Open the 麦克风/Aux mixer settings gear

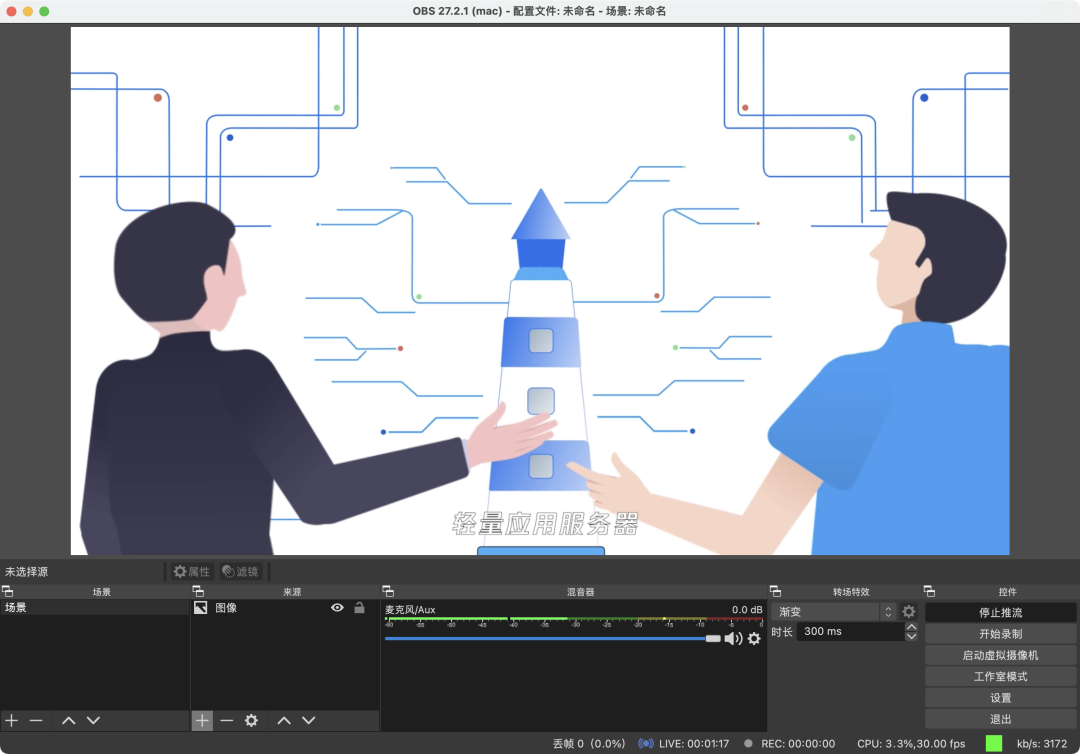[754, 639]
